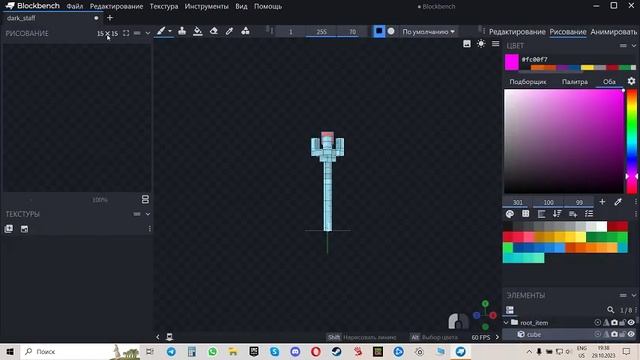Select the color picker eyedropper tool
640x360 pixels.
click(x=229, y=31)
